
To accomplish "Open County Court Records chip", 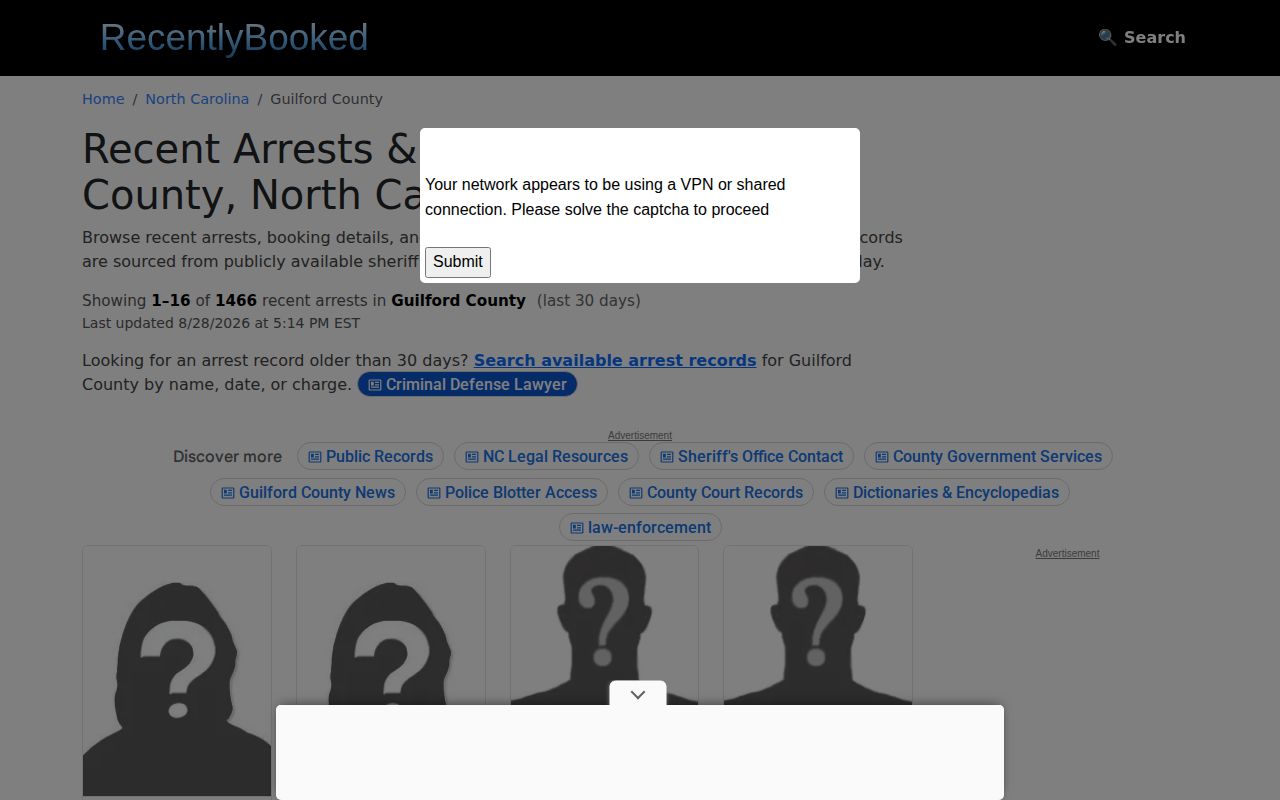I will point(715,492).
